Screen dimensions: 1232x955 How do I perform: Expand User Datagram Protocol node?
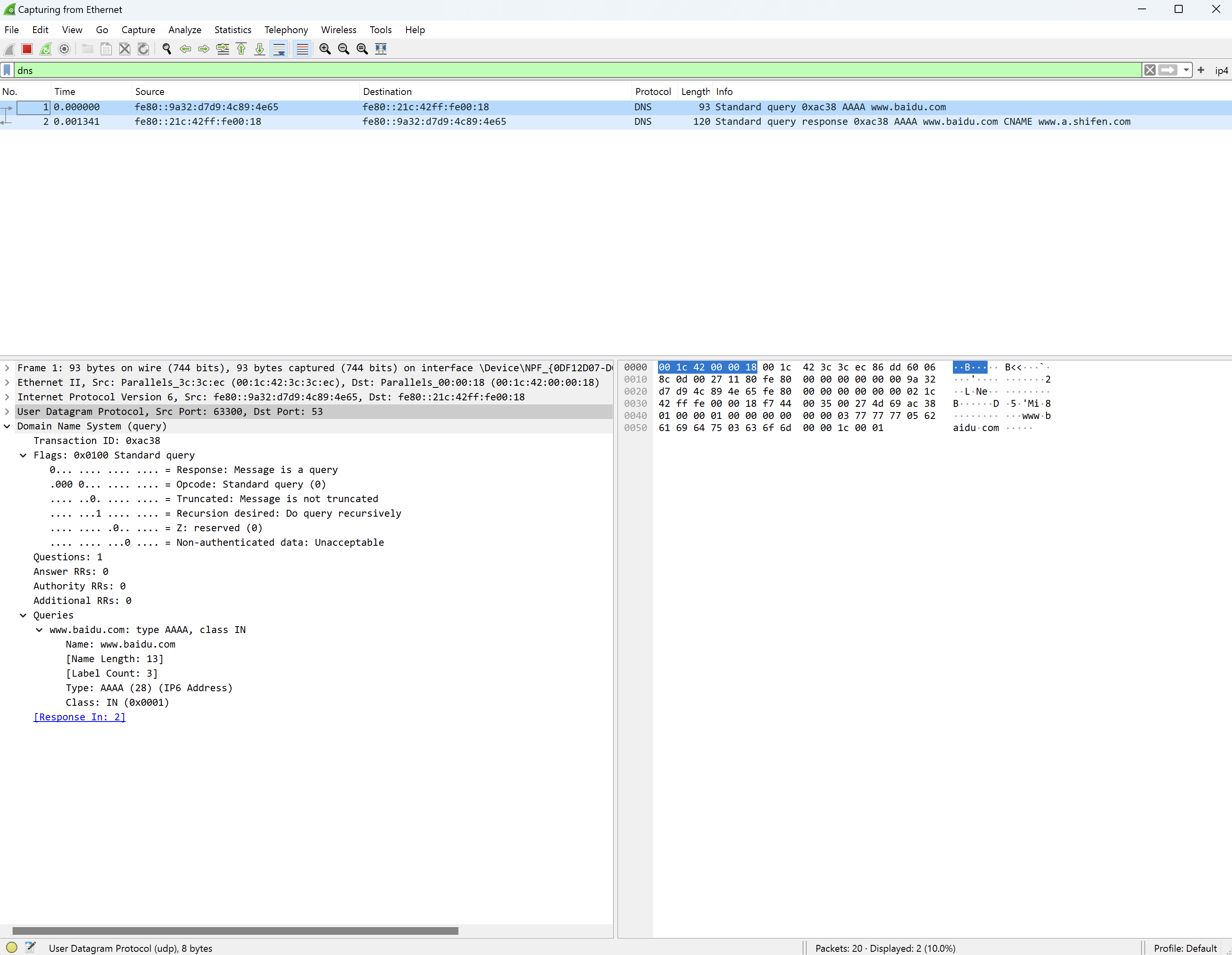point(7,412)
